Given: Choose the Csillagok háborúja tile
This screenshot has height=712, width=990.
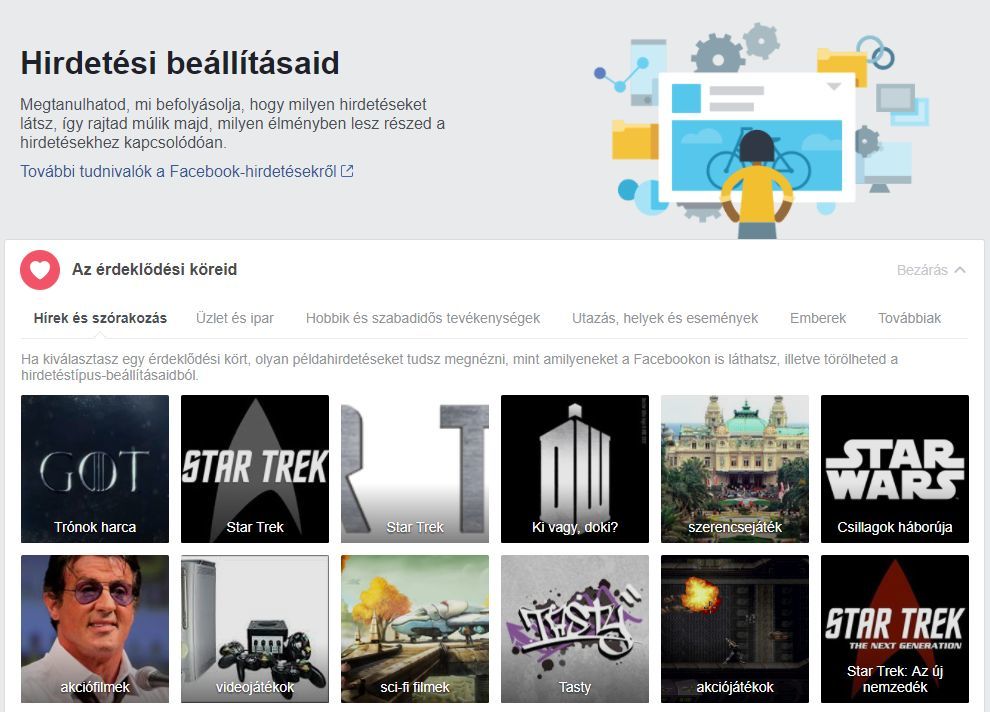Looking at the screenshot, I should click(895, 469).
